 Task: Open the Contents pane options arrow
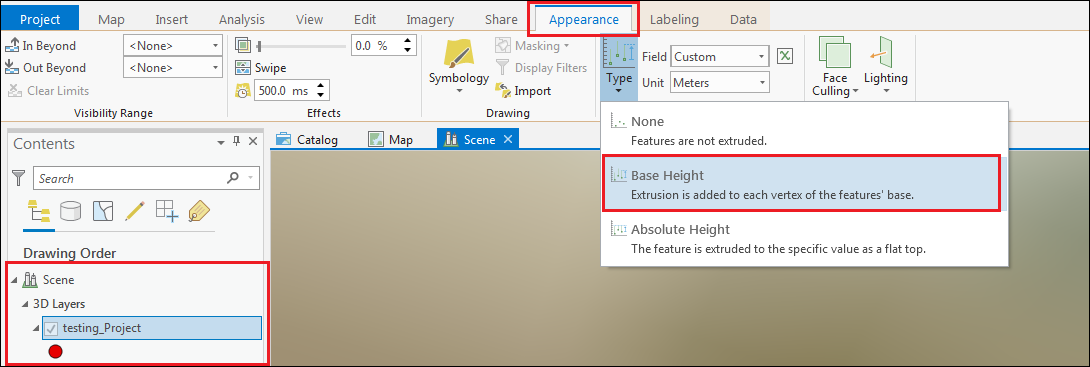coord(221,142)
